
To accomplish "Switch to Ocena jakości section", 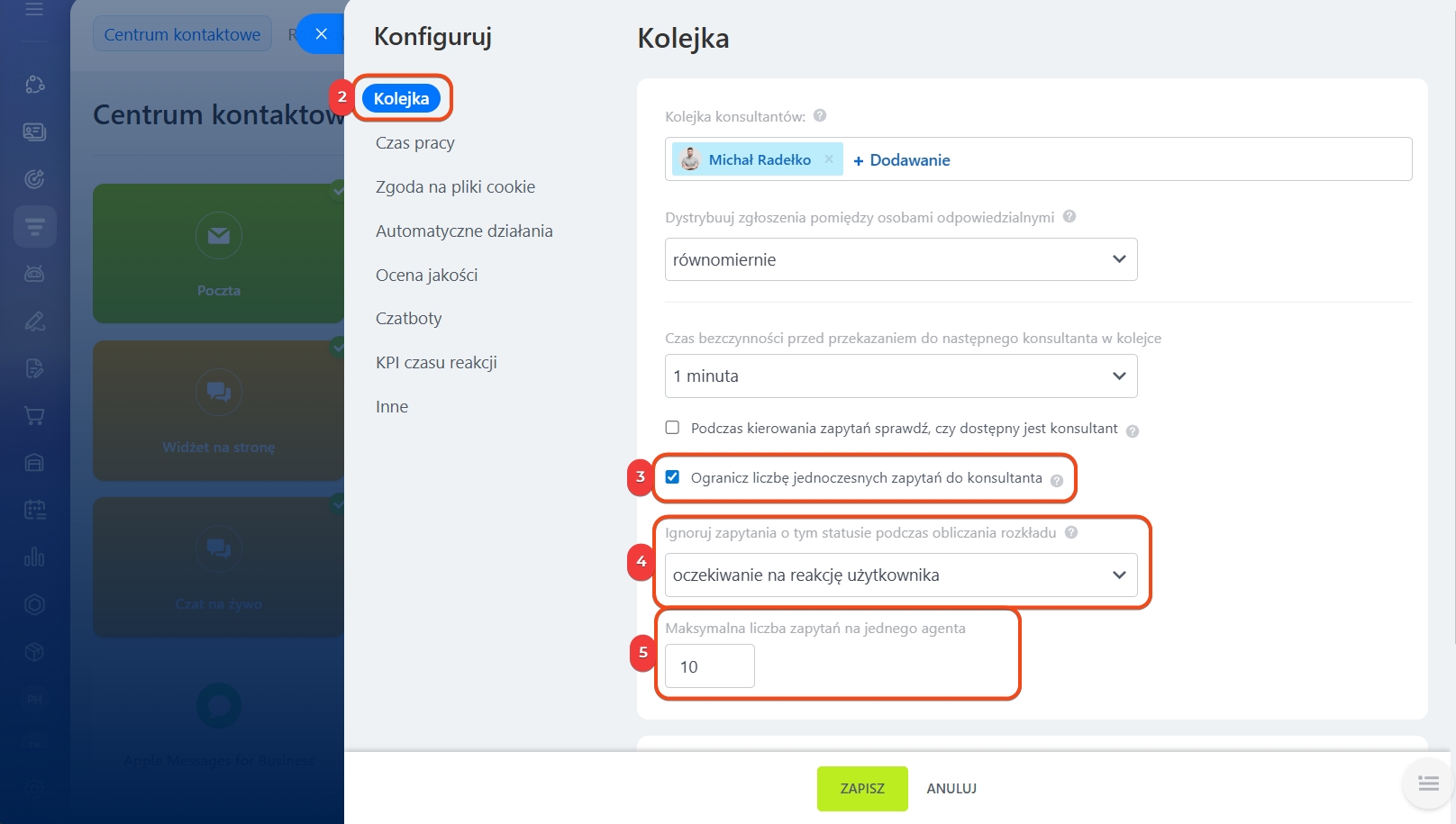I will point(427,276).
